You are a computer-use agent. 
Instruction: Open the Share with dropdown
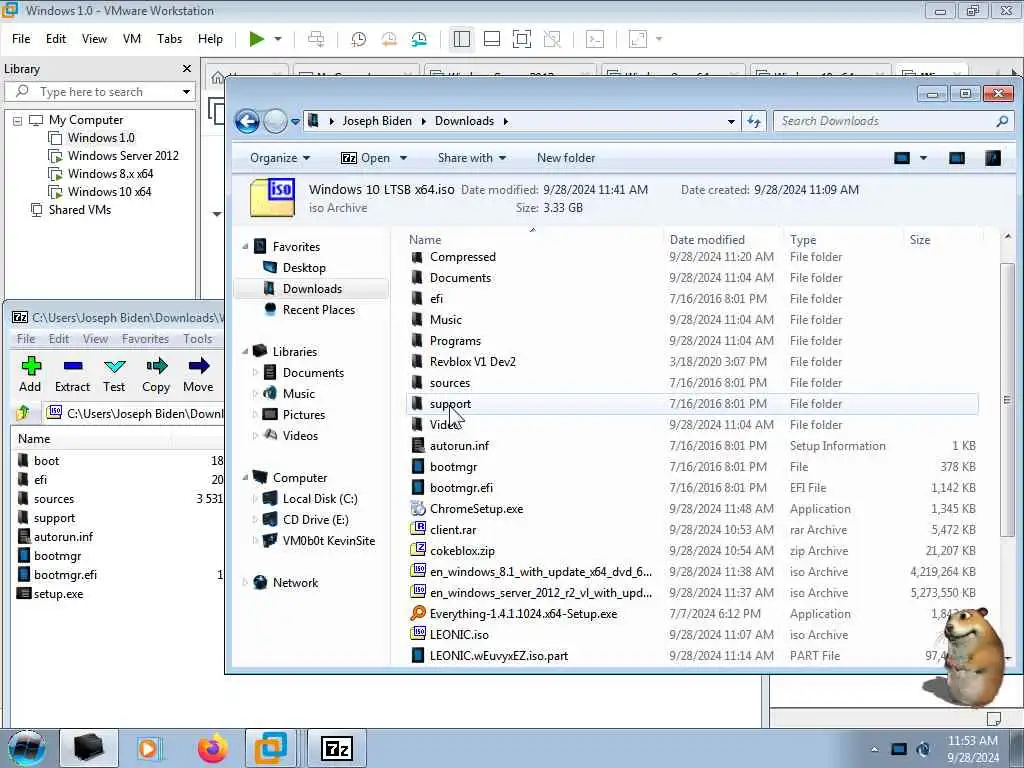pyautogui.click(x=472, y=158)
